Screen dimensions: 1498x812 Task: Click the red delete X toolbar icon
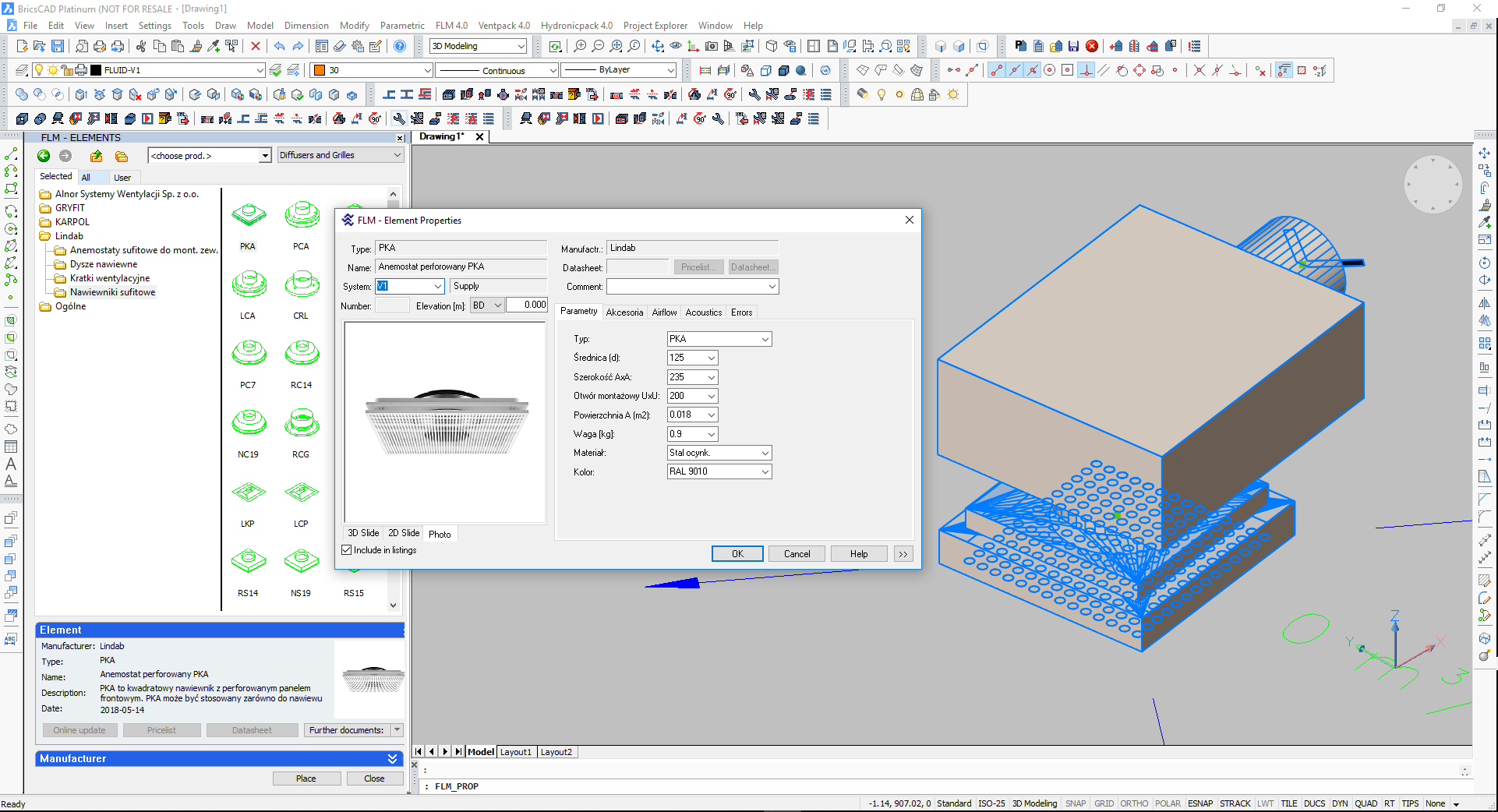(x=255, y=47)
